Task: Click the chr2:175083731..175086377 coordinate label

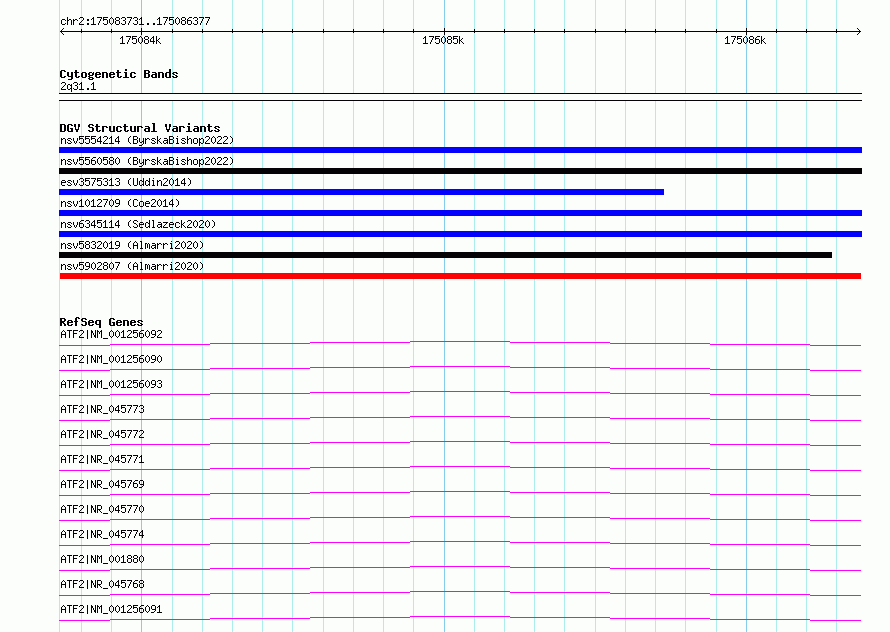Action: click(x=135, y=21)
